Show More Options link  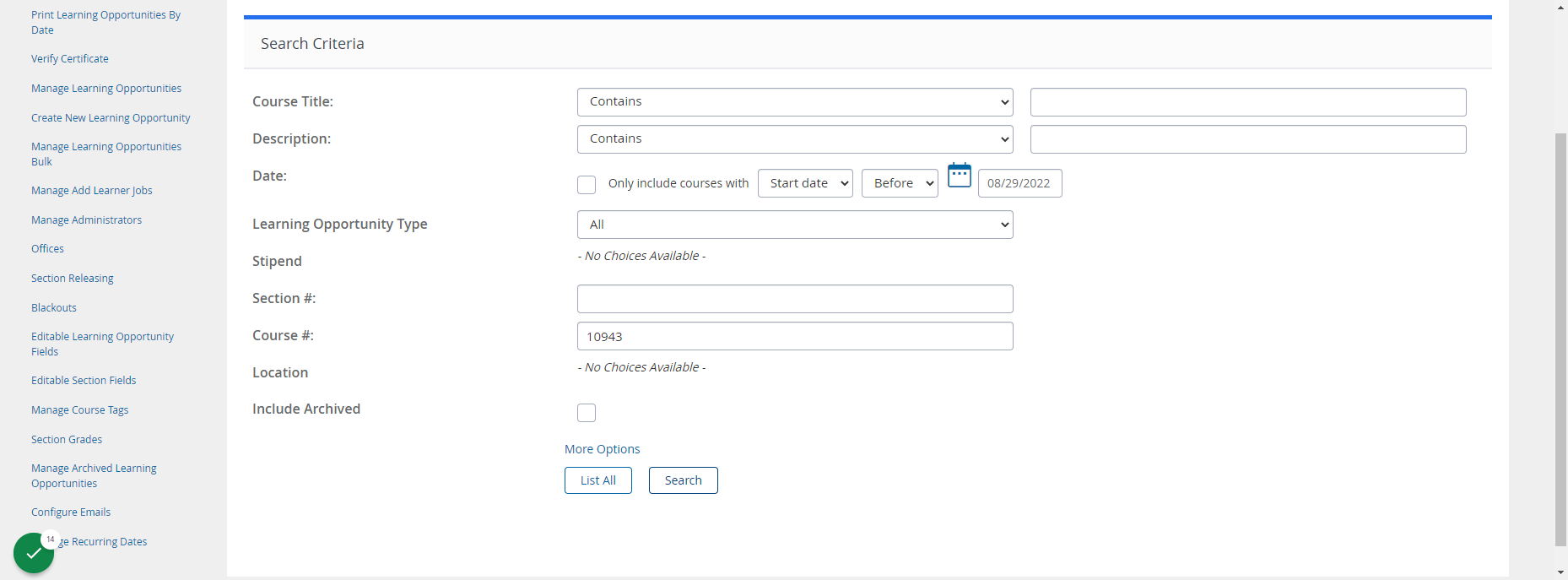click(x=603, y=449)
